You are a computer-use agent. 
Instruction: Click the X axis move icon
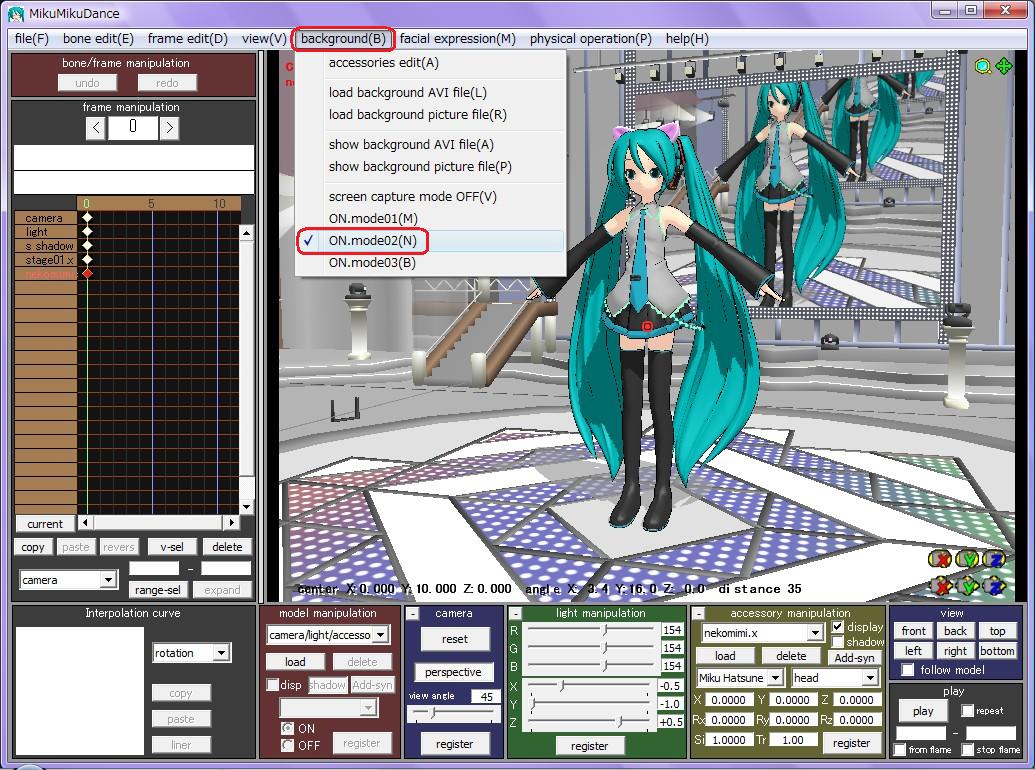[940, 586]
